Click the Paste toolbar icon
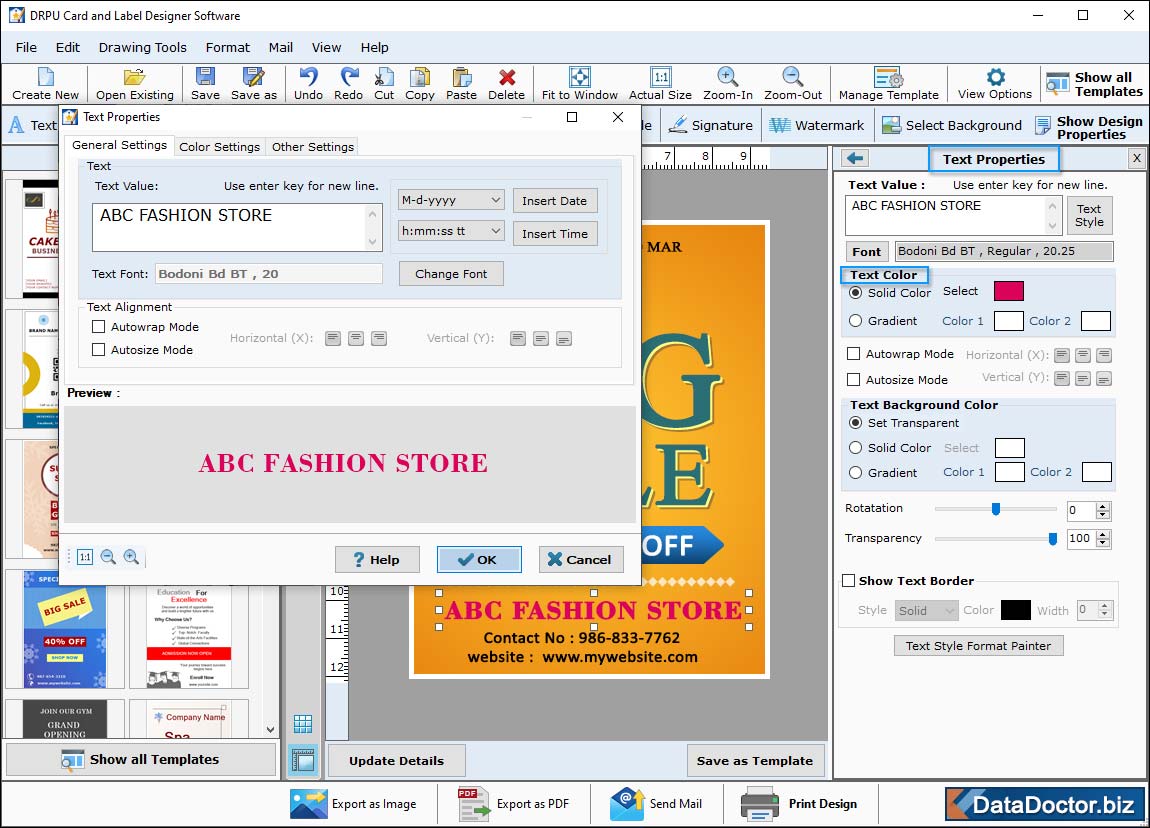The image size is (1150, 828). click(x=461, y=84)
